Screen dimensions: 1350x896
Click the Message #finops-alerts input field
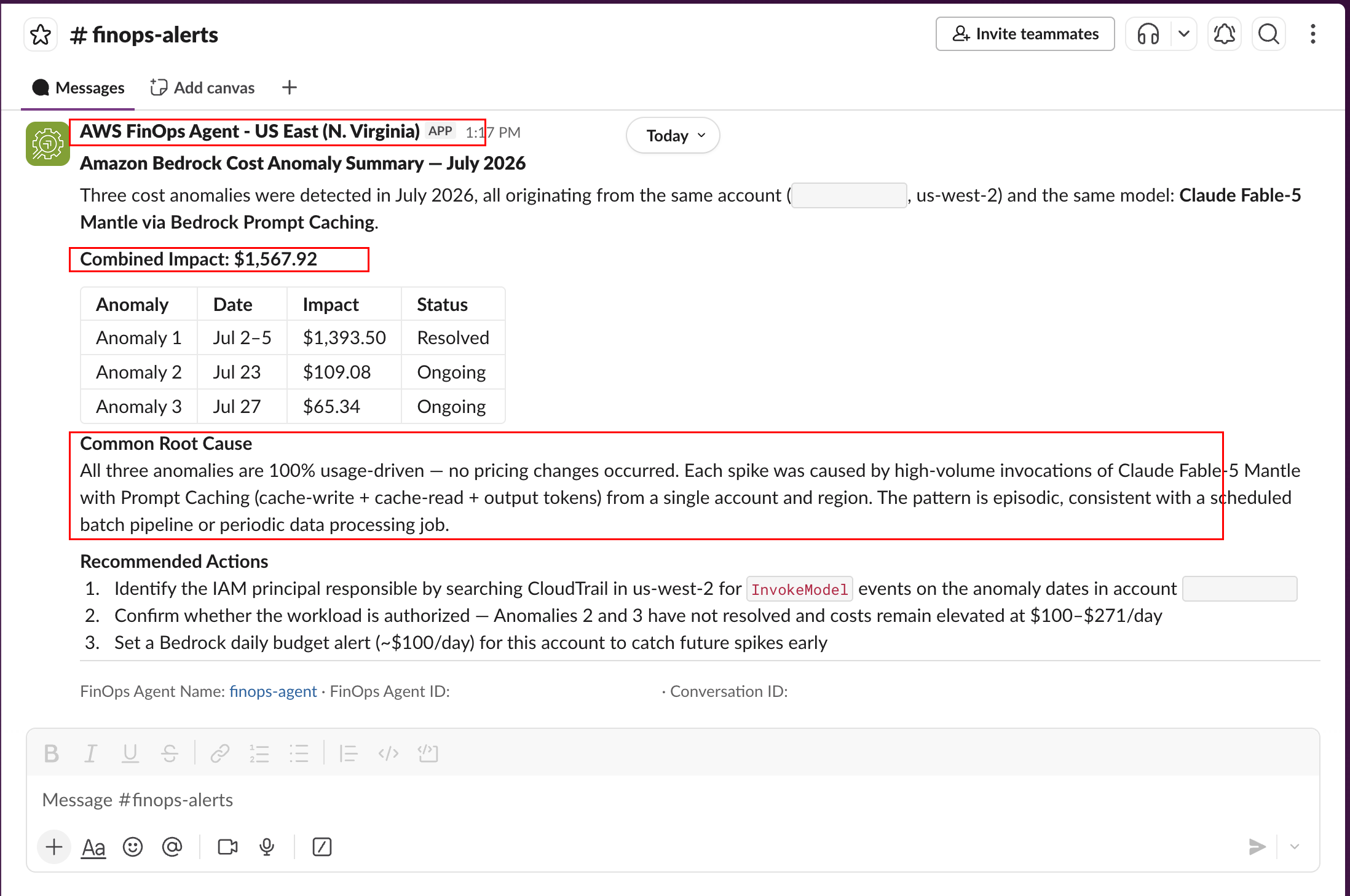click(x=673, y=800)
